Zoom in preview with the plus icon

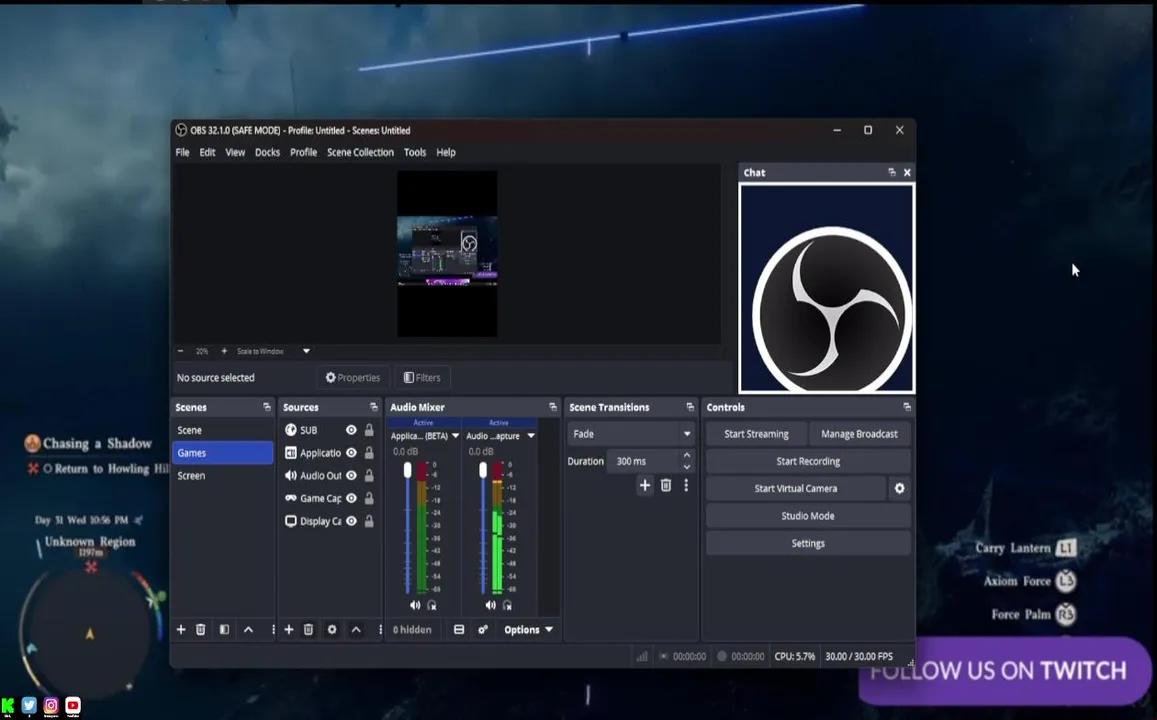(x=224, y=351)
